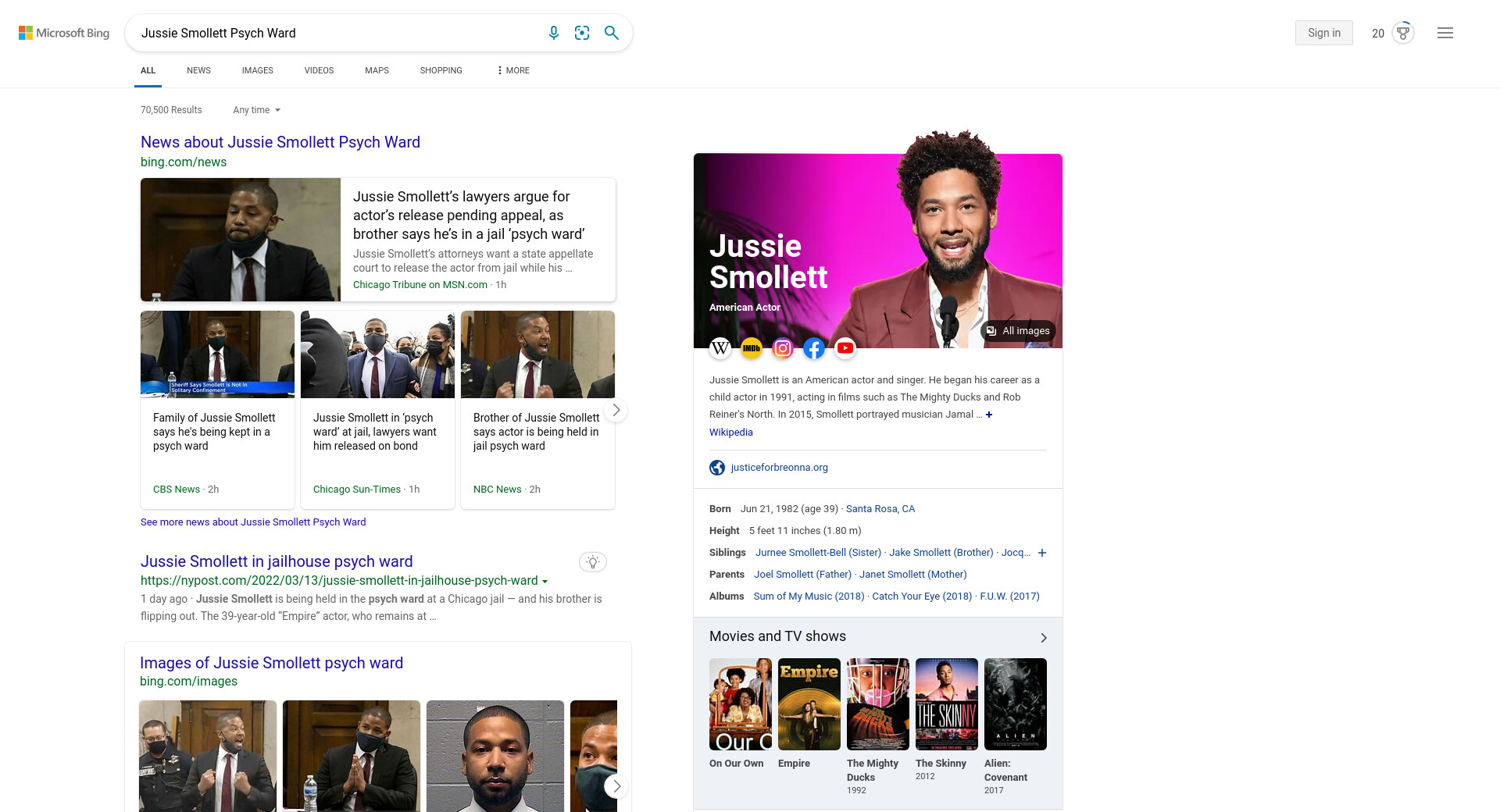The height and width of the screenshot is (812, 1500).
Task: Open The Mighty Ducks poster
Action: tap(878, 704)
